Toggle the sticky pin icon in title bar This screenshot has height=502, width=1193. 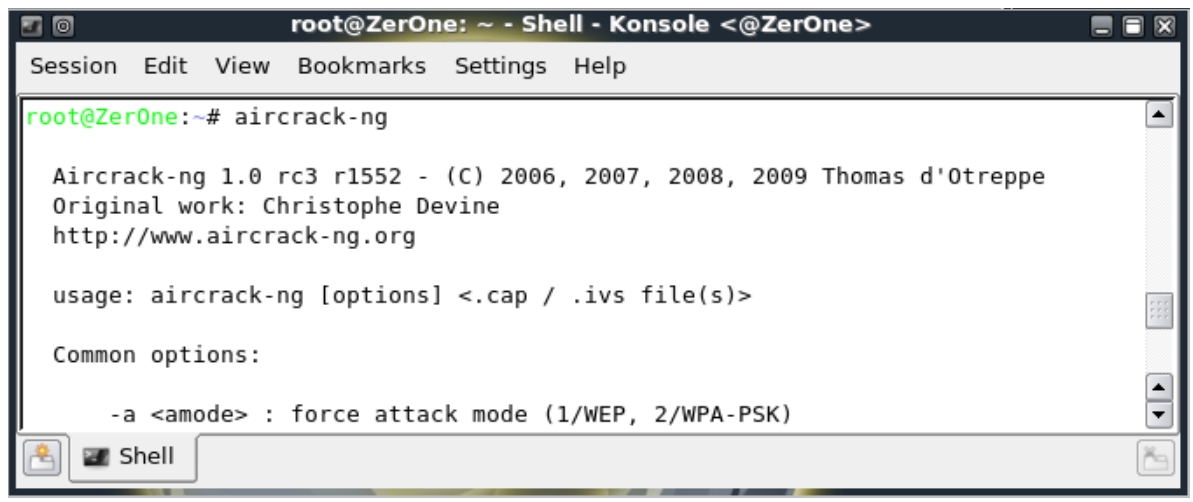coord(63,27)
